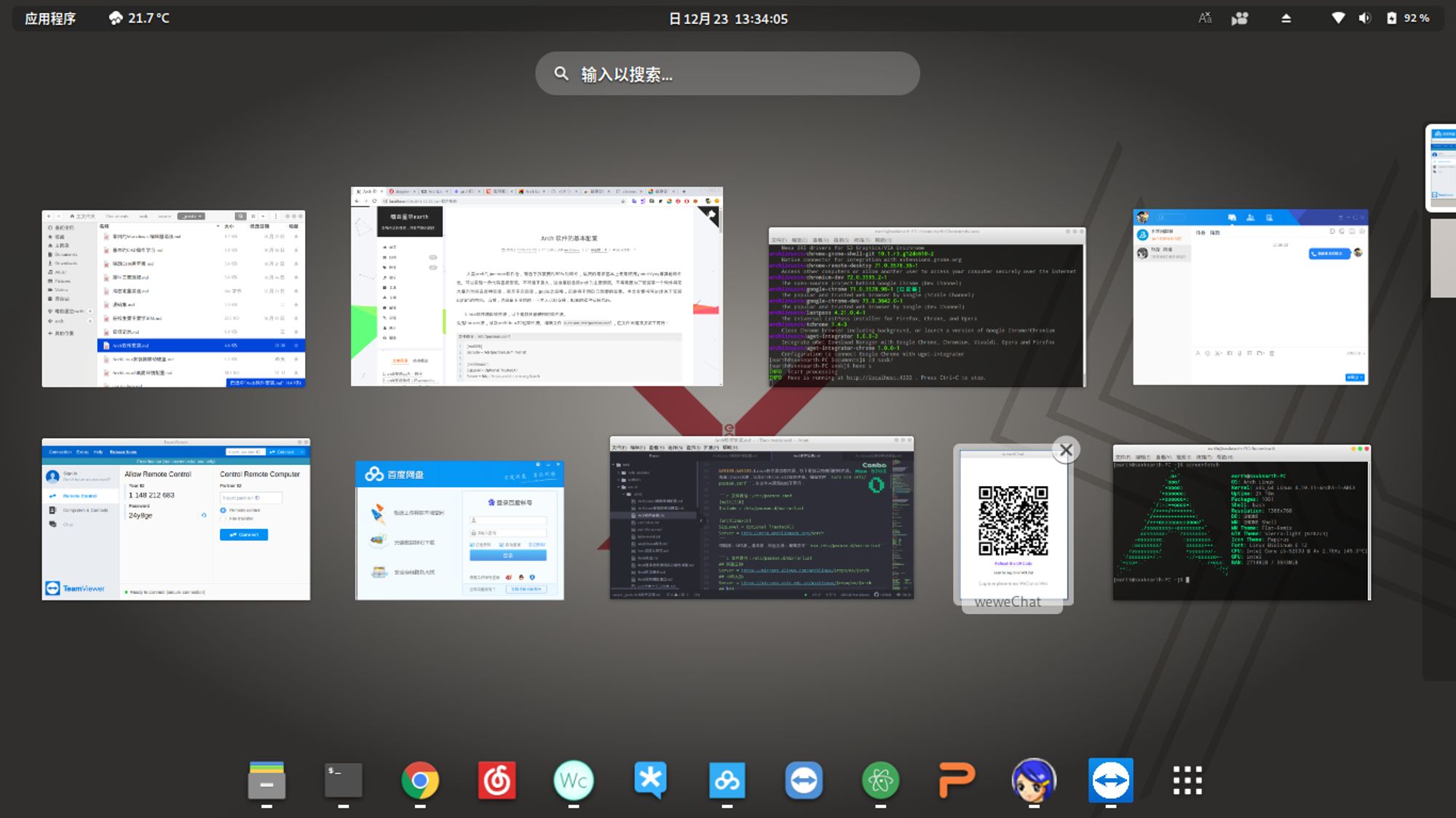The image size is (1456, 818).
Task: Open the date and time calendar menu
Action: click(728, 18)
